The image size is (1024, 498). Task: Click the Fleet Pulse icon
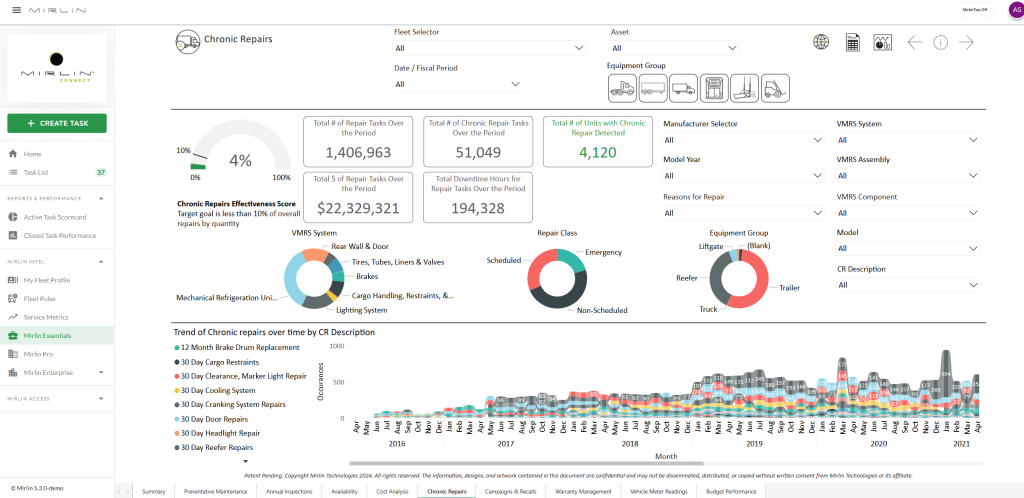12,298
